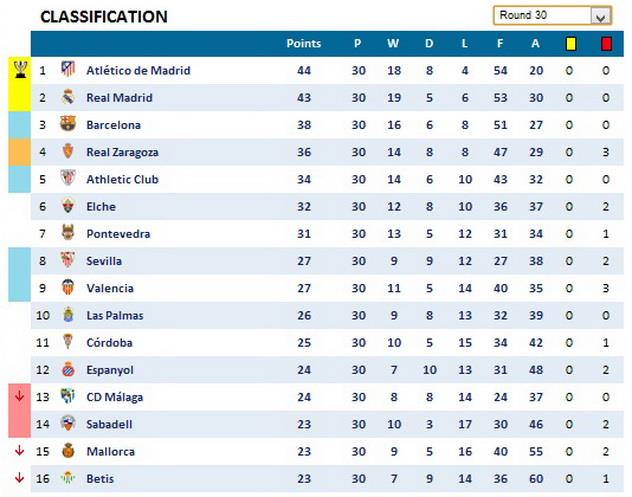Select the Pontevedra team name

coord(118,234)
